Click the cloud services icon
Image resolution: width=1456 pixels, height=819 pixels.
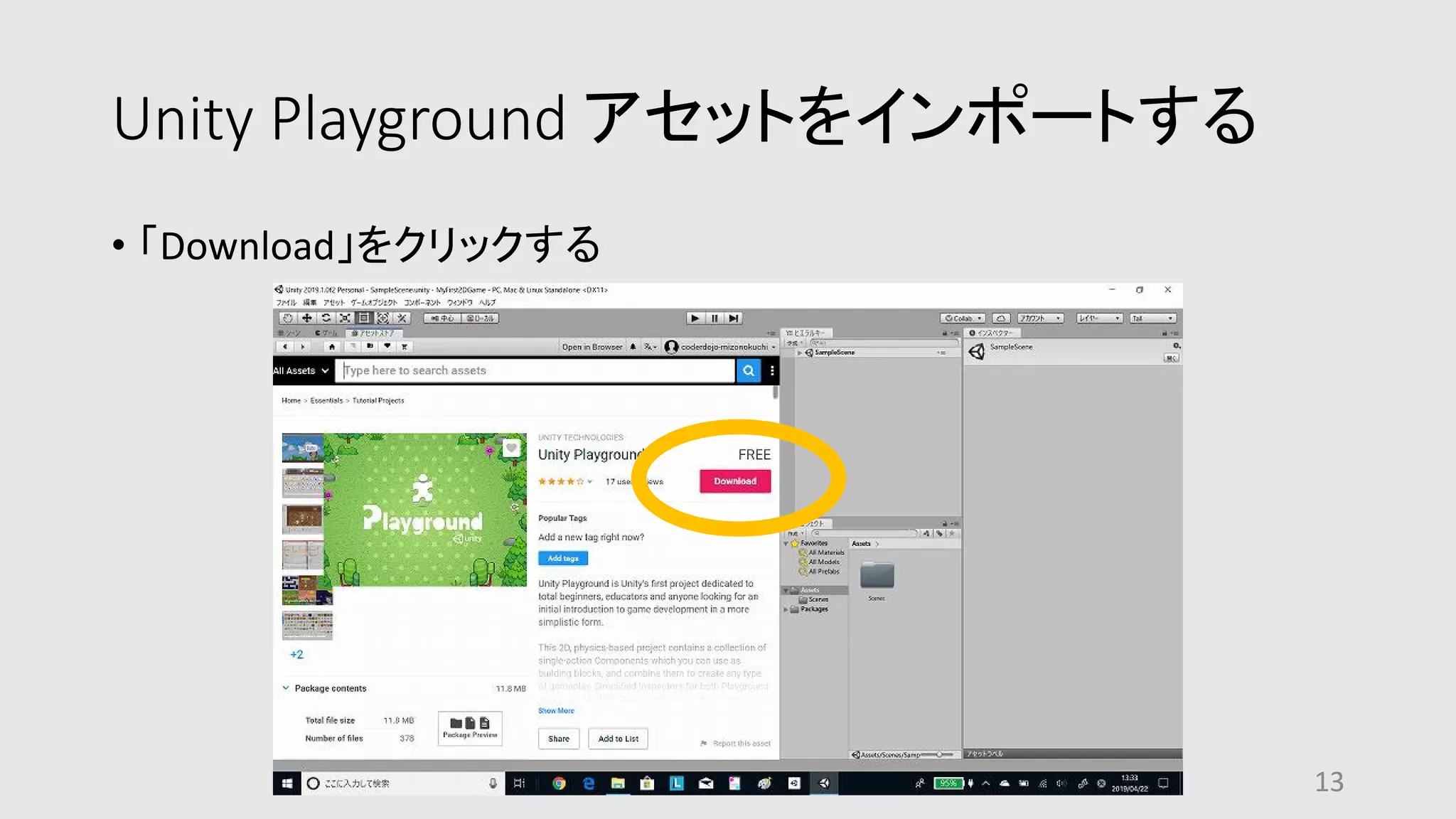pyautogui.click(x=1001, y=318)
